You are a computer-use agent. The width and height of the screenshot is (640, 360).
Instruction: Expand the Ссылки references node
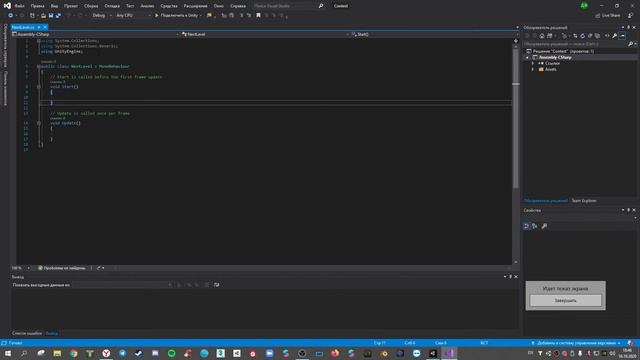(533, 63)
